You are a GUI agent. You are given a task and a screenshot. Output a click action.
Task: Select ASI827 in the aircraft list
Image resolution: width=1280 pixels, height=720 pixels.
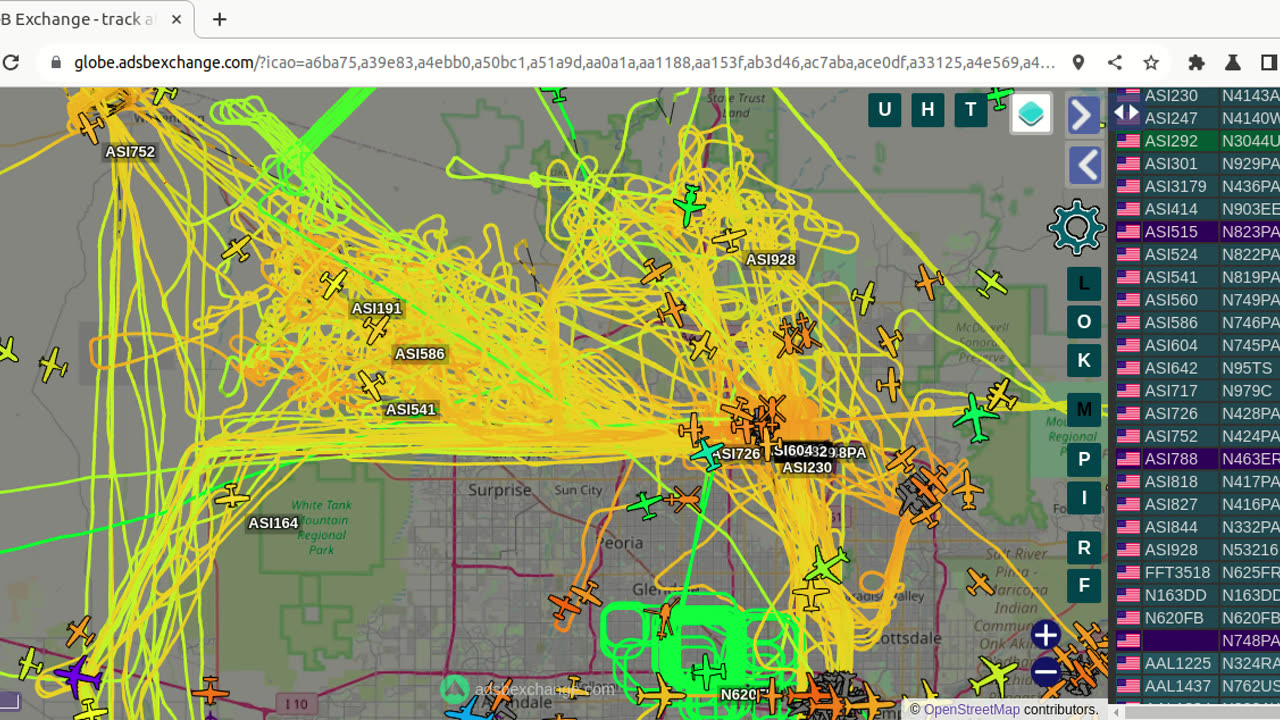pyautogui.click(x=1196, y=504)
